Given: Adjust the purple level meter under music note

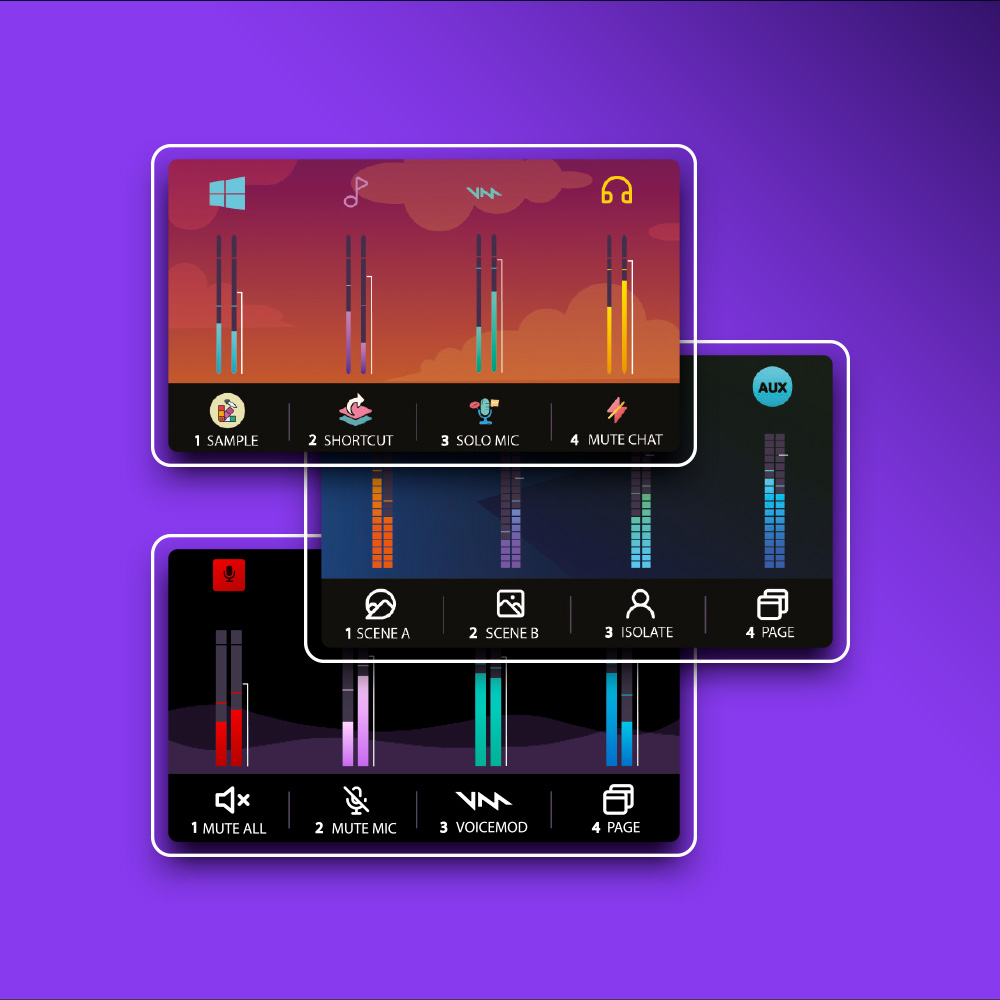Looking at the screenshot, I should [358, 304].
